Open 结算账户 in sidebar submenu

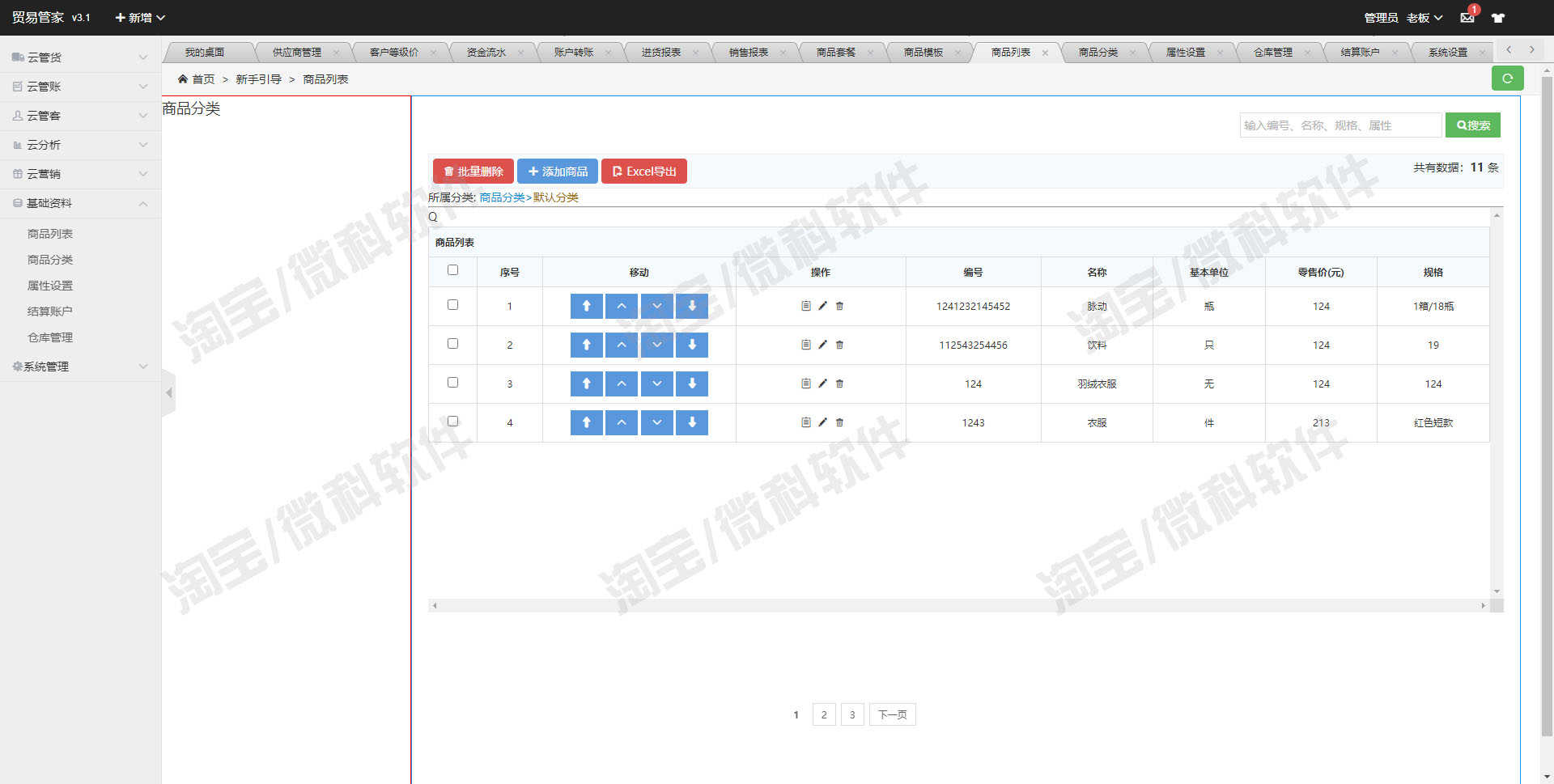point(50,311)
